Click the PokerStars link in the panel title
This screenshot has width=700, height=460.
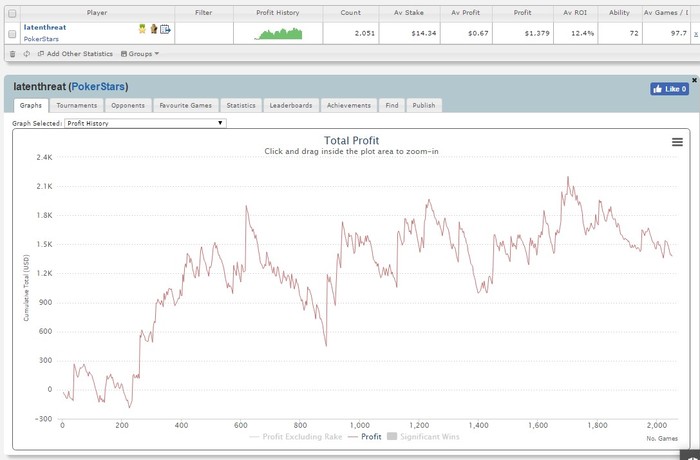click(98, 87)
